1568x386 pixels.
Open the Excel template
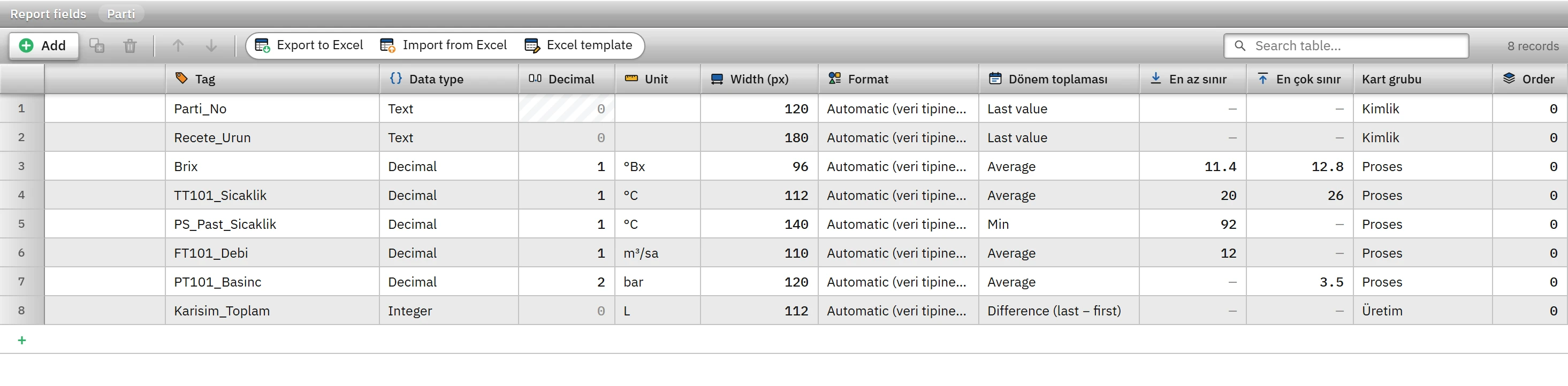pyautogui.click(x=579, y=45)
